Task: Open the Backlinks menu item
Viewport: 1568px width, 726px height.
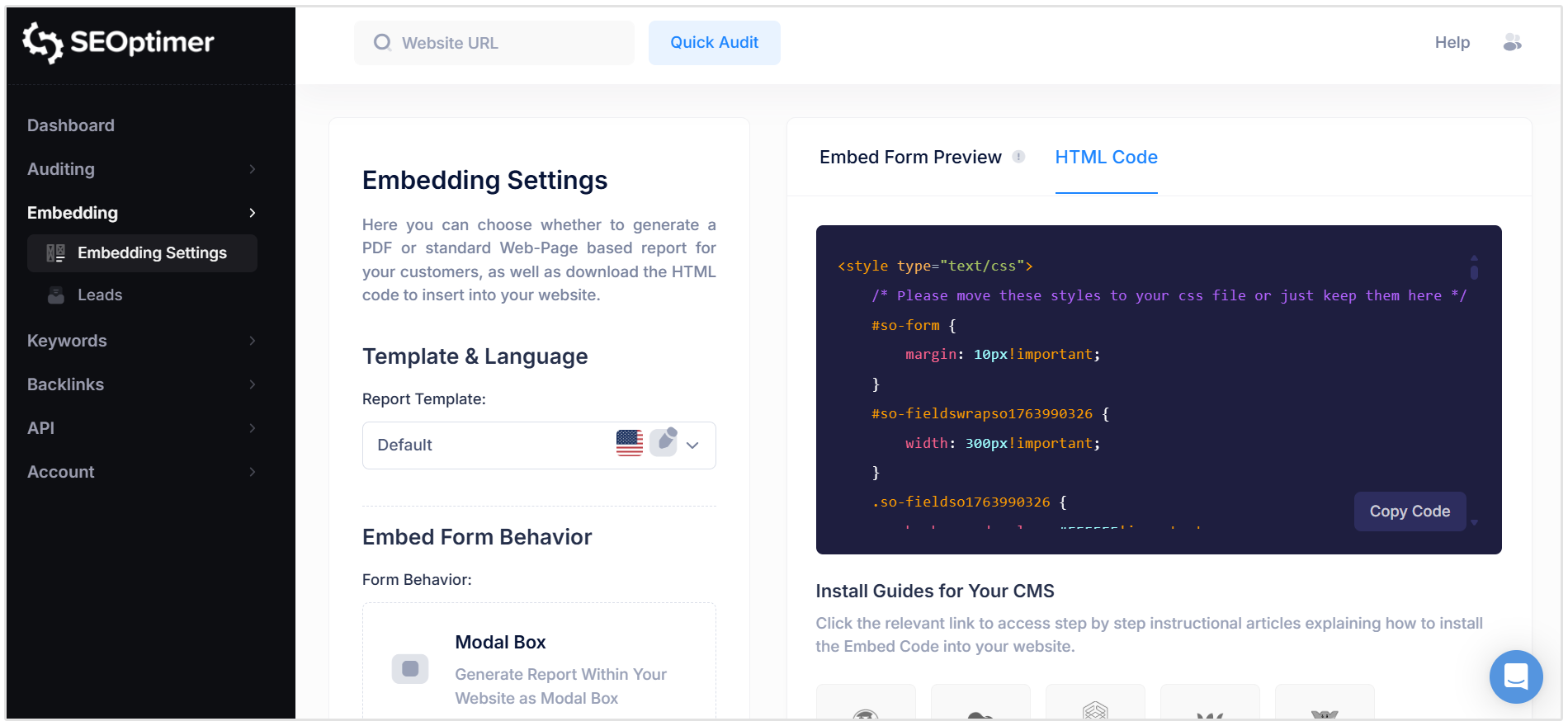Action: tap(65, 384)
